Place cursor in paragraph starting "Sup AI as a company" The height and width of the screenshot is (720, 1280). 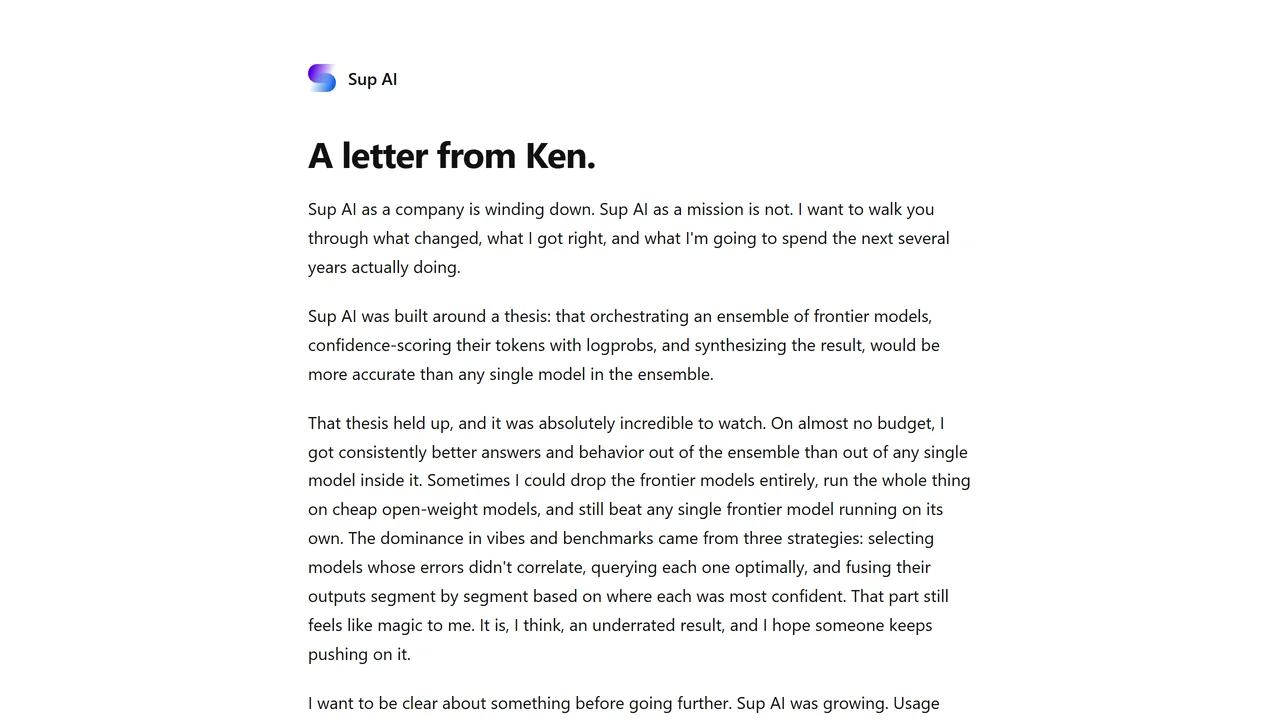(629, 238)
